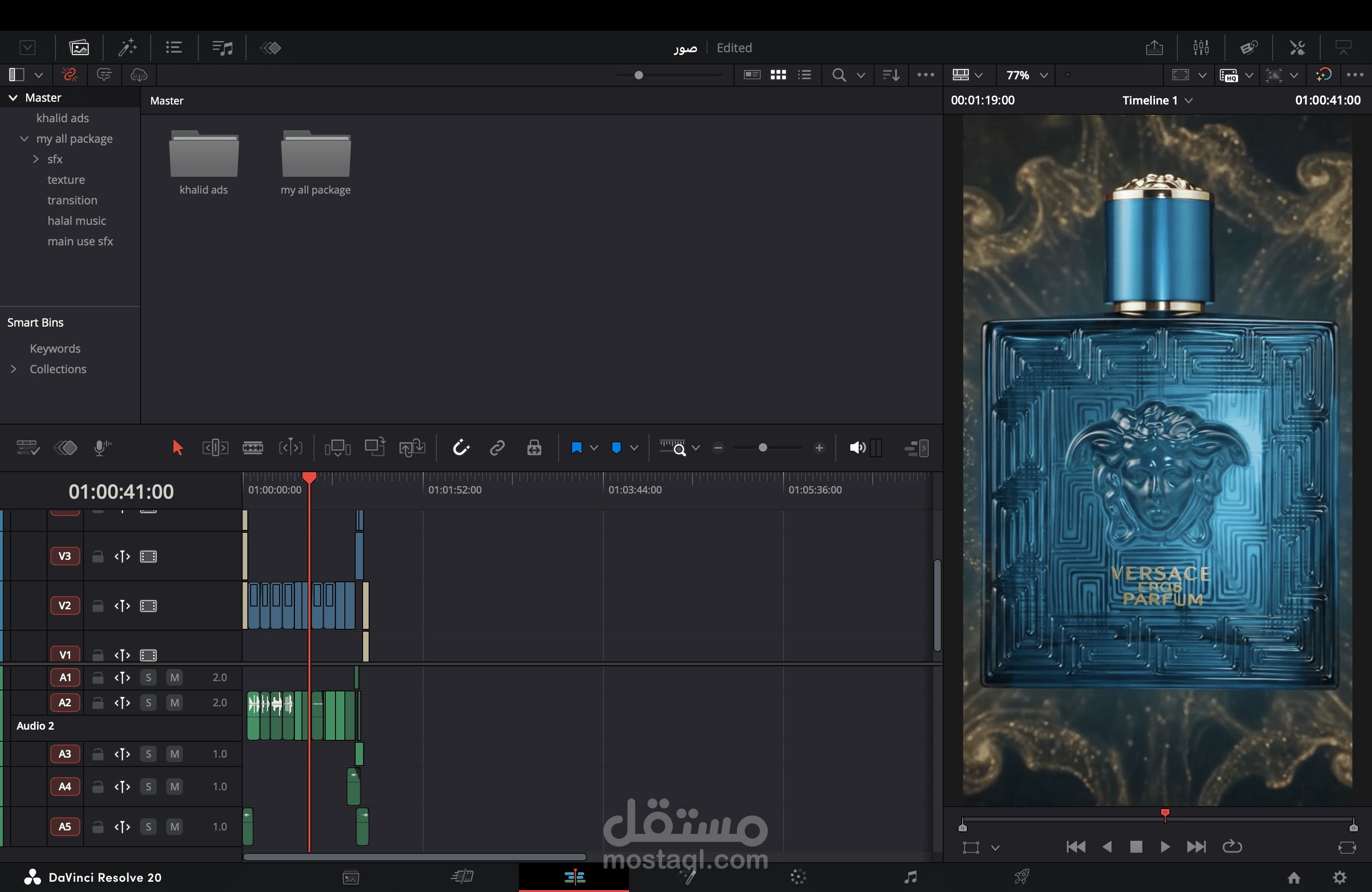Image resolution: width=1372 pixels, height=892 pixels.
Task: Jump to the first frame
Action: click(1076, 846)
